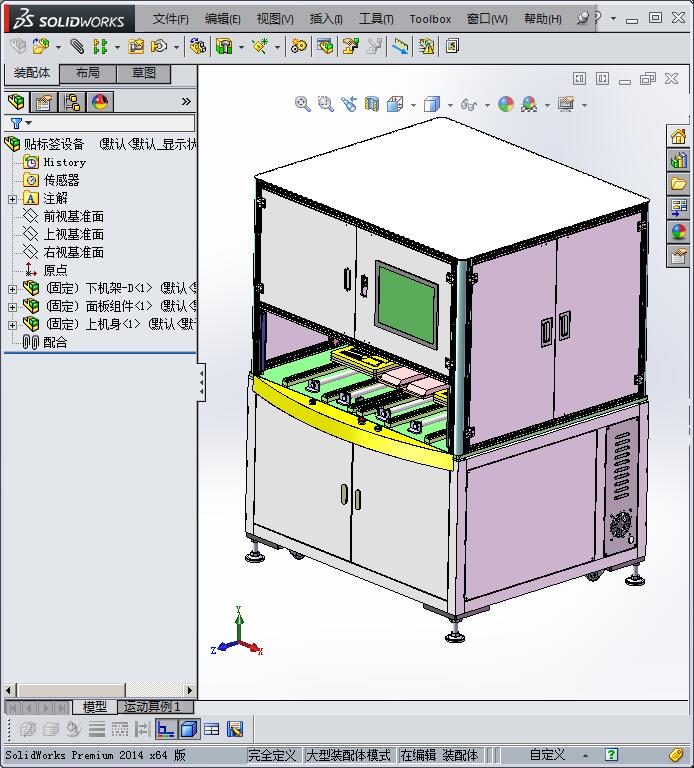
Task: Open the Toolbox menu
Action: click(430, 19)
